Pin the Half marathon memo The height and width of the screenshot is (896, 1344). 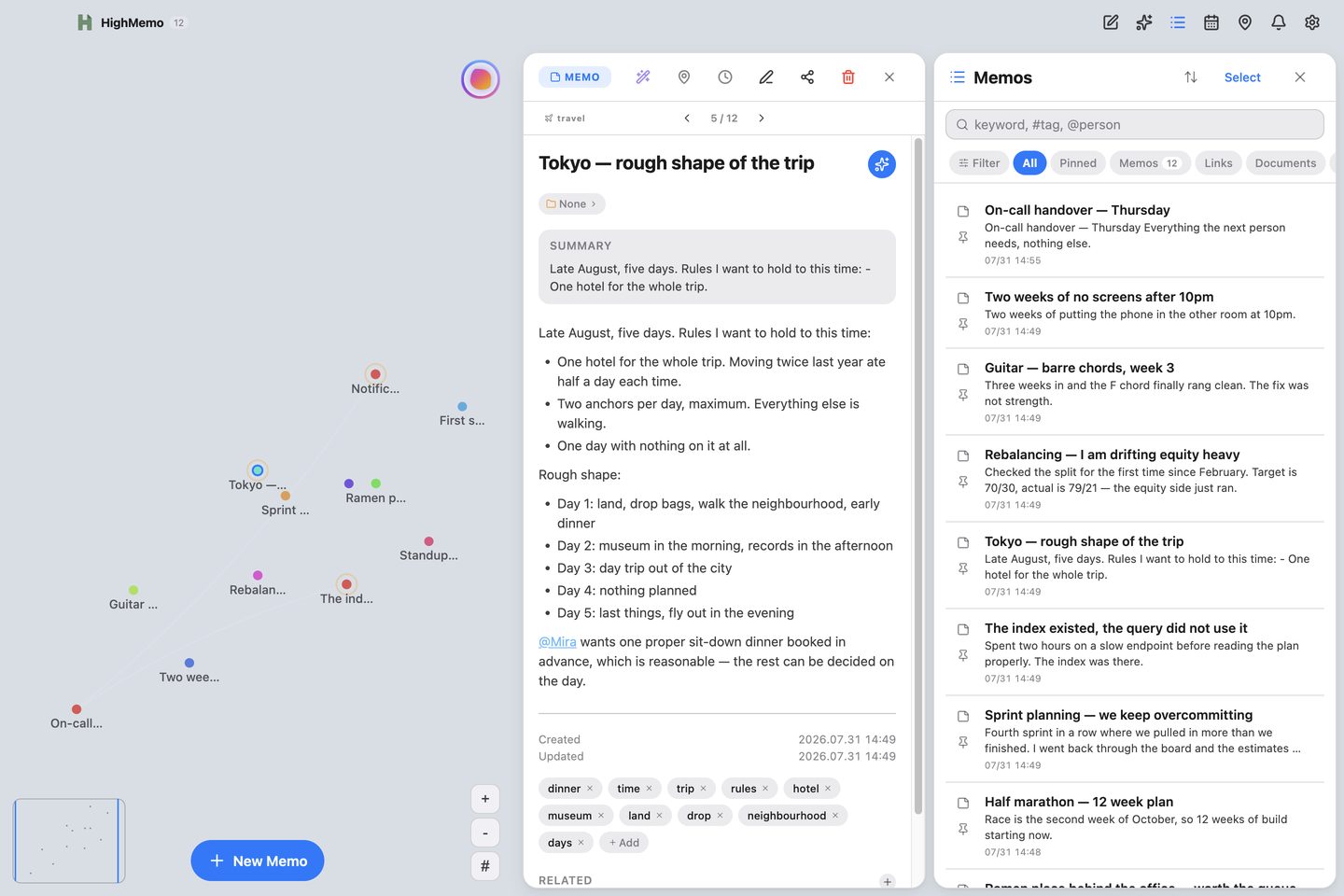[963, 830]
